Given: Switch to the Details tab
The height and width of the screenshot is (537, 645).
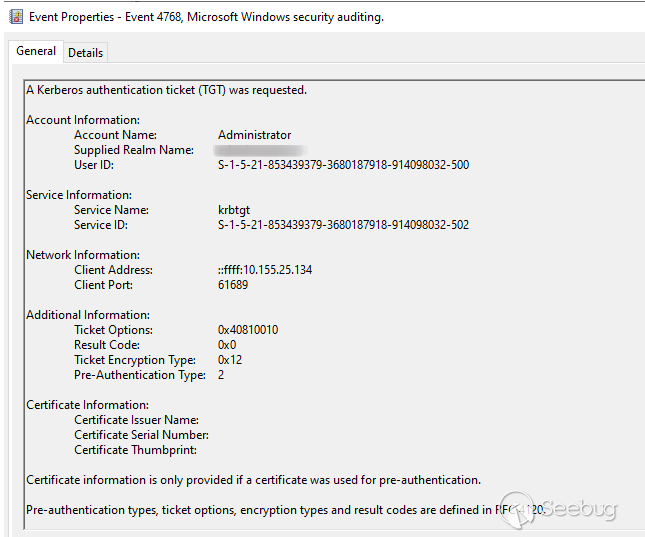Looking at the screenshot, I should click(85, 52).
